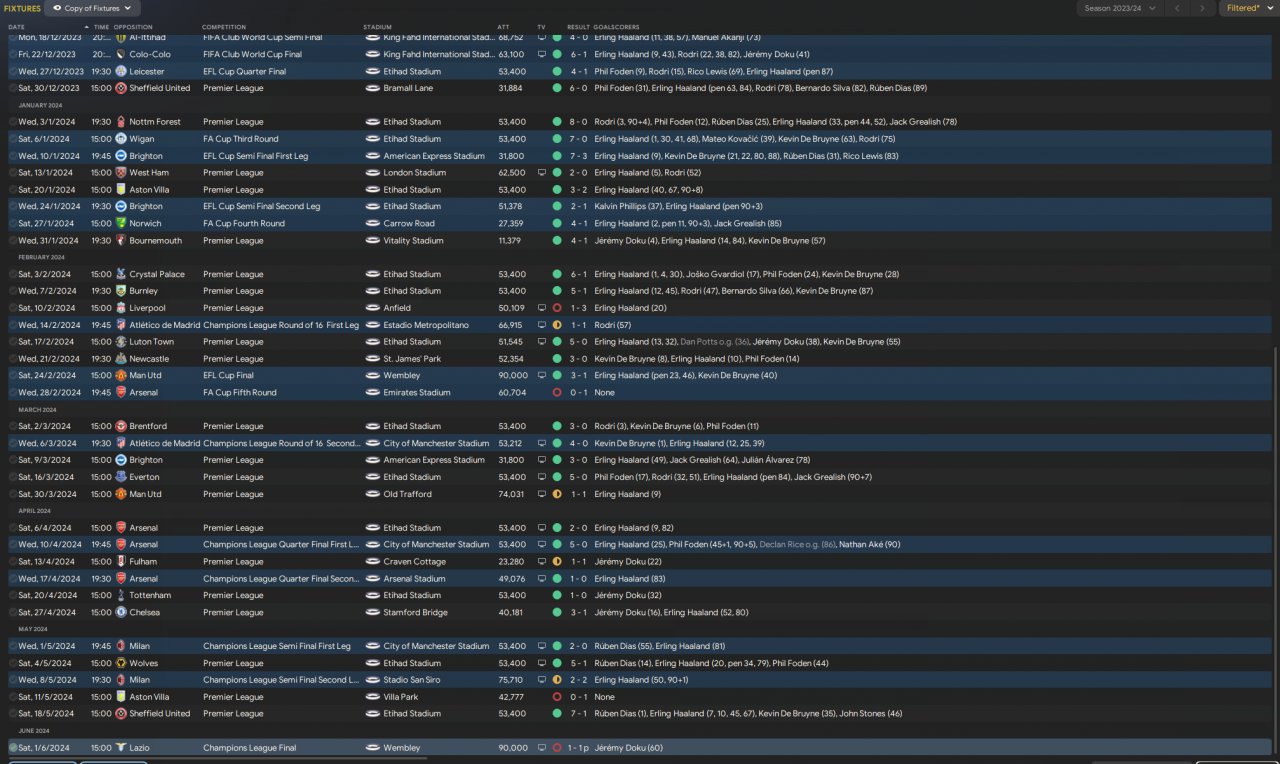Click the Luton Town club badge

(x=120, y=342)
